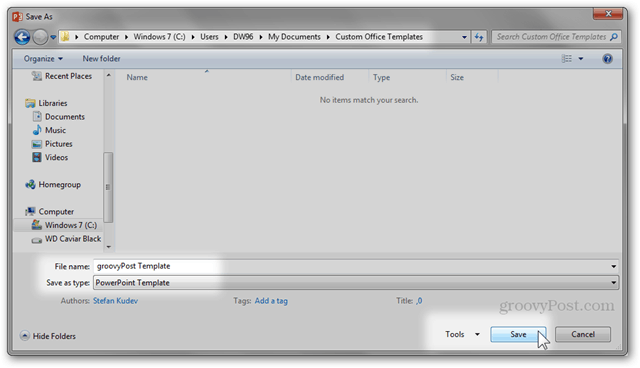Select Windows 7 (C:) drive in sidebar
The width and height of the screenshot is (640, 368).
click(x=59, y=225)
